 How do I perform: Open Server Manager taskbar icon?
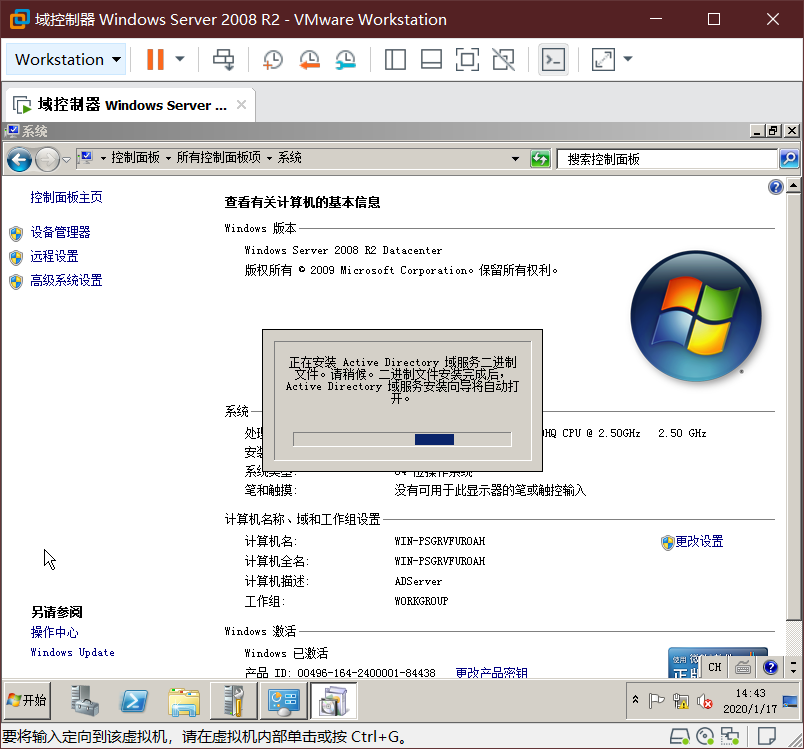tap(85, 700)
